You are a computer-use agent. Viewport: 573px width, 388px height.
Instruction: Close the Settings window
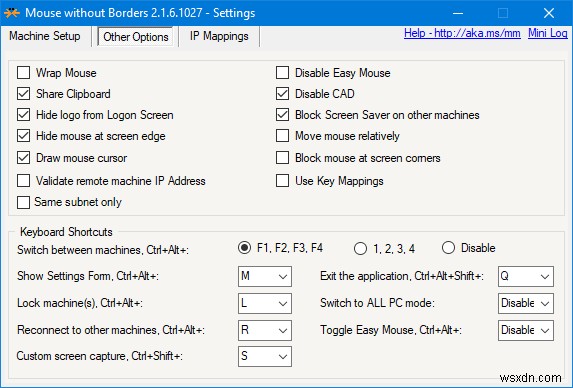click(x=549, y=13)
